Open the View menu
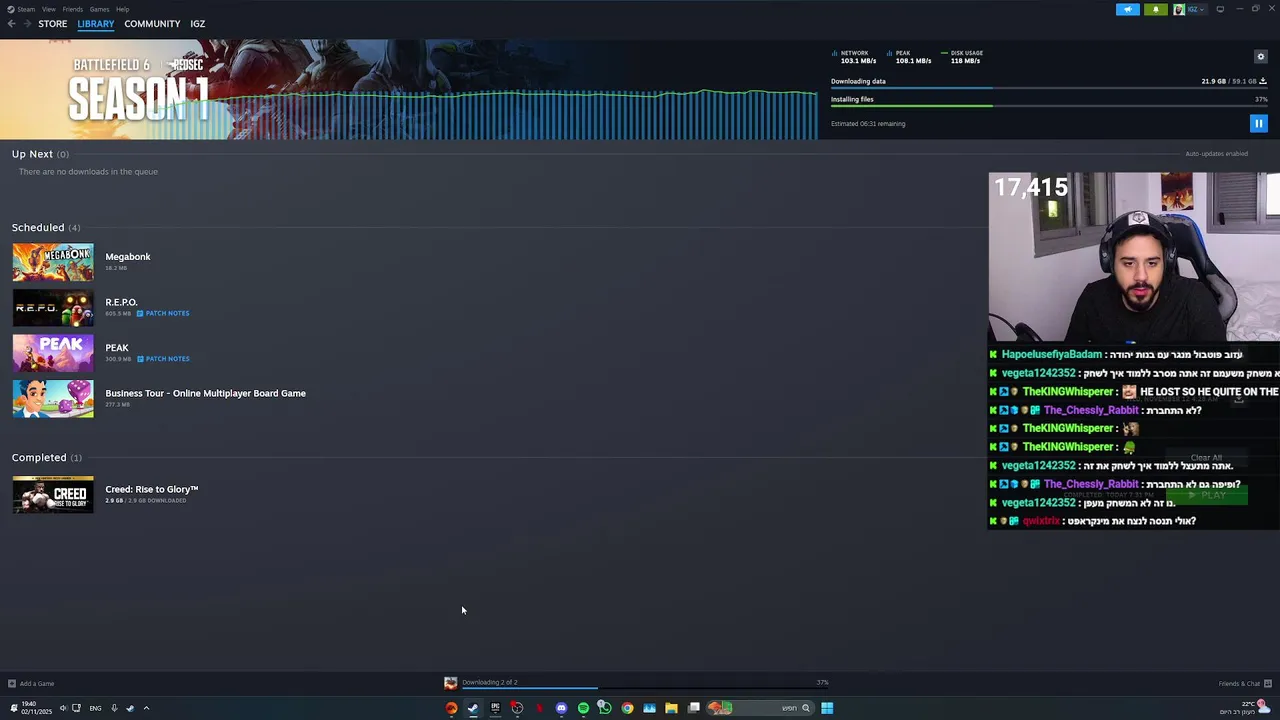Viewport: 1280px width, 720px height. click(x=48, y=9)
